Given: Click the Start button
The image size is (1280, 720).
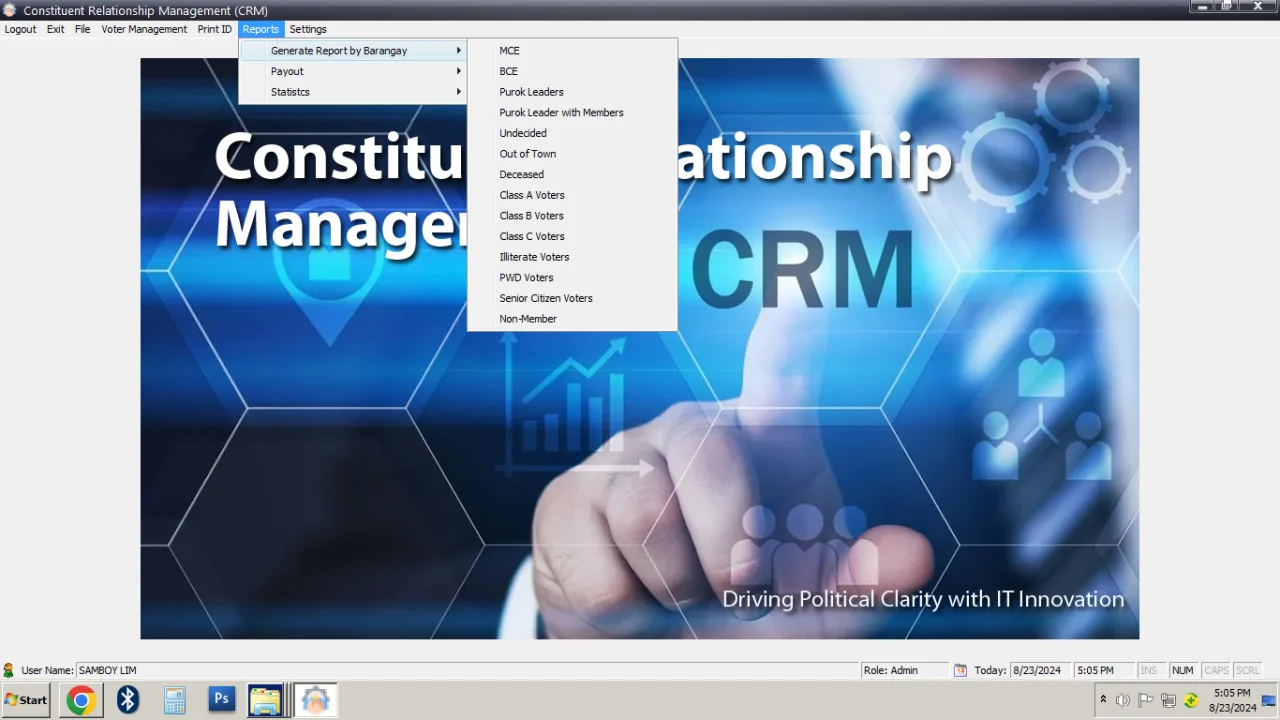Looking at the screenshot, I should (x=26, y=700).
